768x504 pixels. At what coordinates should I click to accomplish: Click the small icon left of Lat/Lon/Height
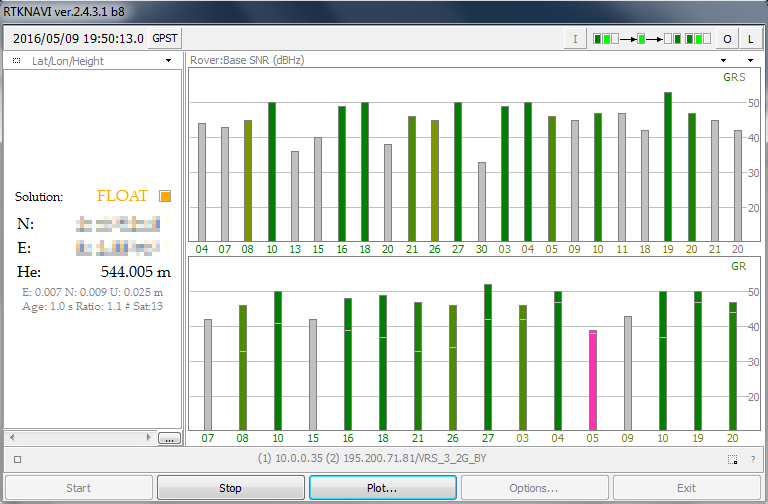pos(17,61)
